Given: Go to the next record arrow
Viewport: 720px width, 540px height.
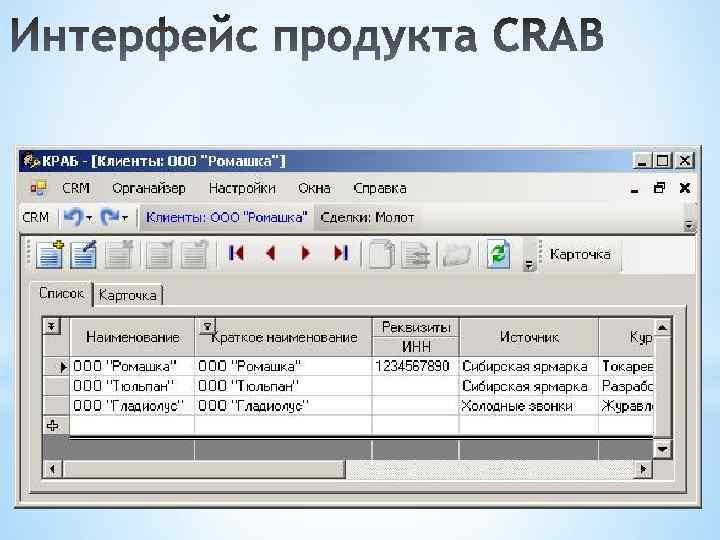Looking at the screenshot, I should click(x=305, y=253).
